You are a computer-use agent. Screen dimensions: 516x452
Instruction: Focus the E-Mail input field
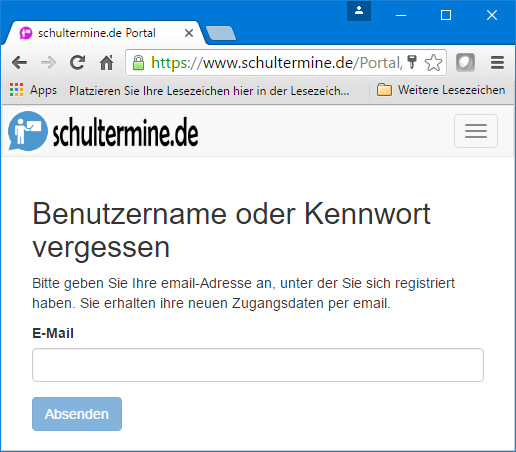click(258, 365)
